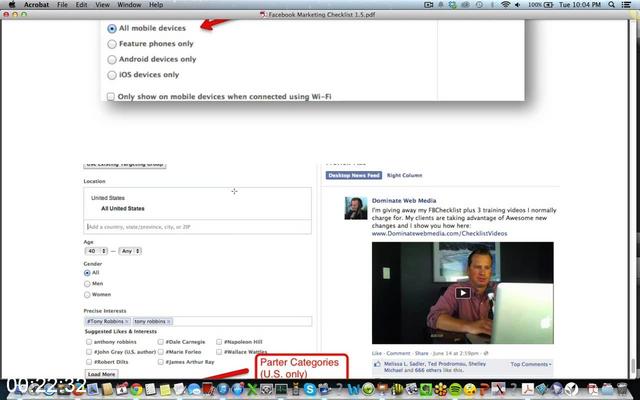Click the add country or ZIP location field
The image size is (640, 400).
(198, 227)
